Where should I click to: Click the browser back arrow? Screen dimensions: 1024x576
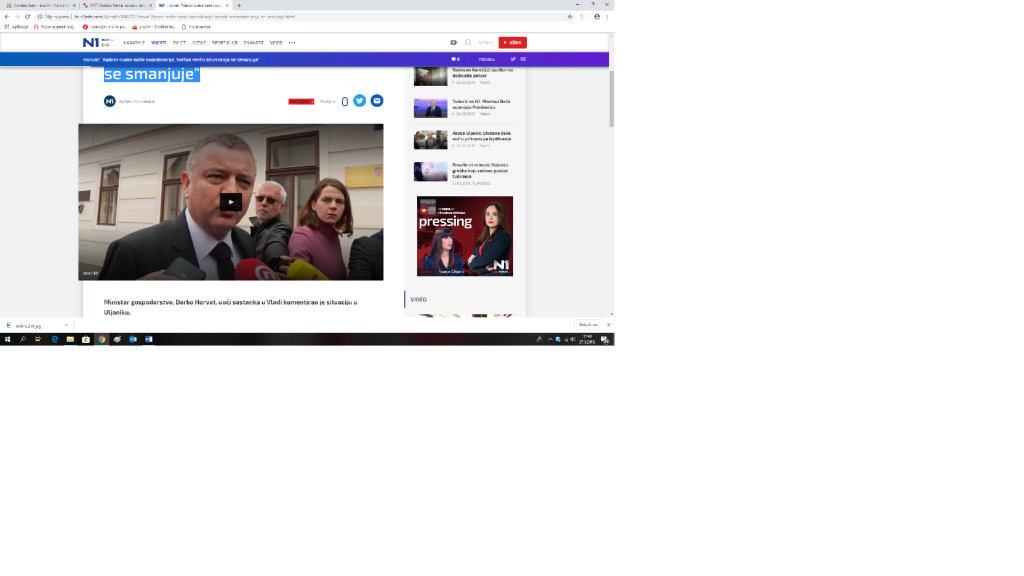[7, 16]
